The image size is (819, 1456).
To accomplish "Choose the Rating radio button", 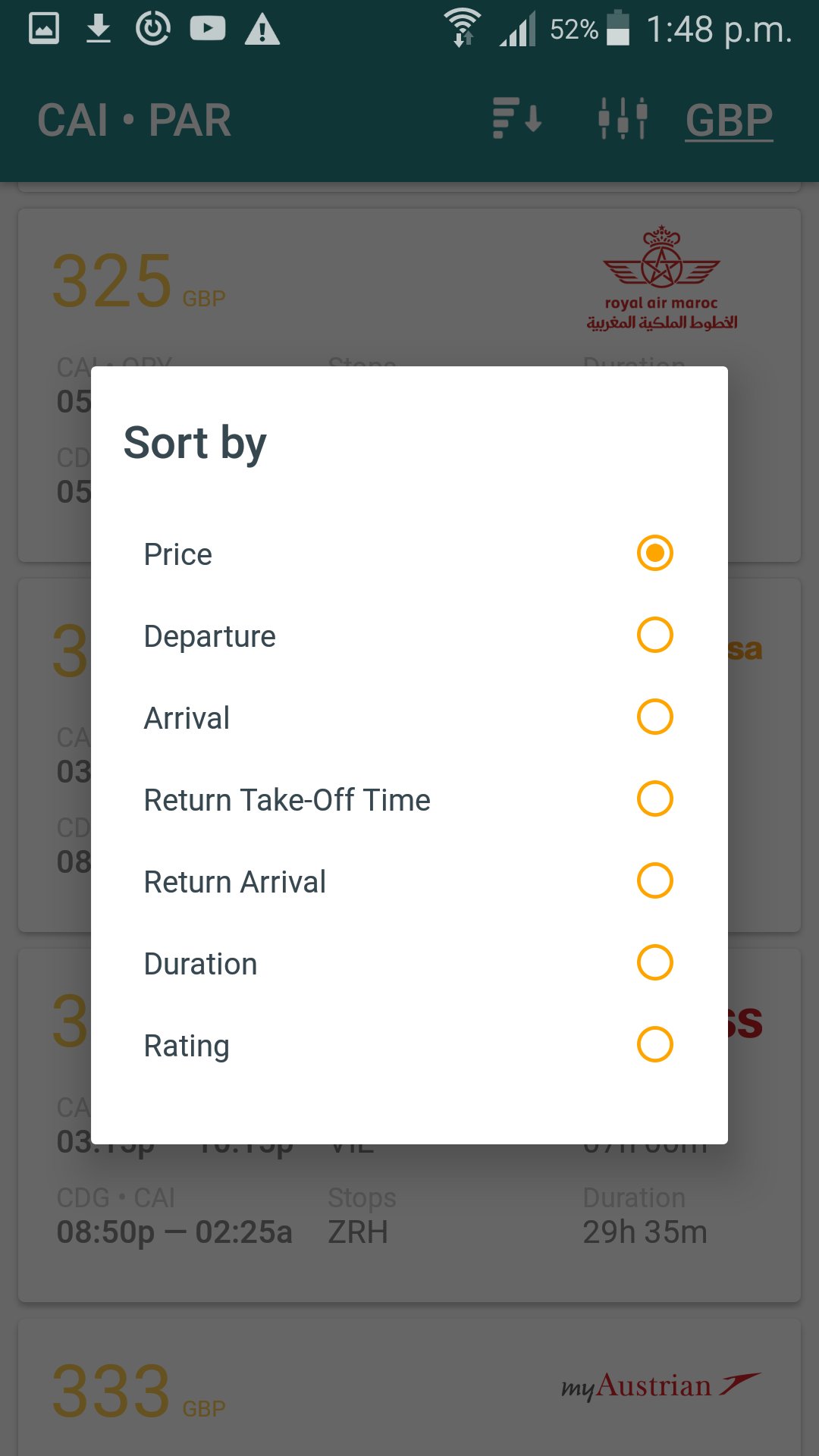I will pos(654,1044).
